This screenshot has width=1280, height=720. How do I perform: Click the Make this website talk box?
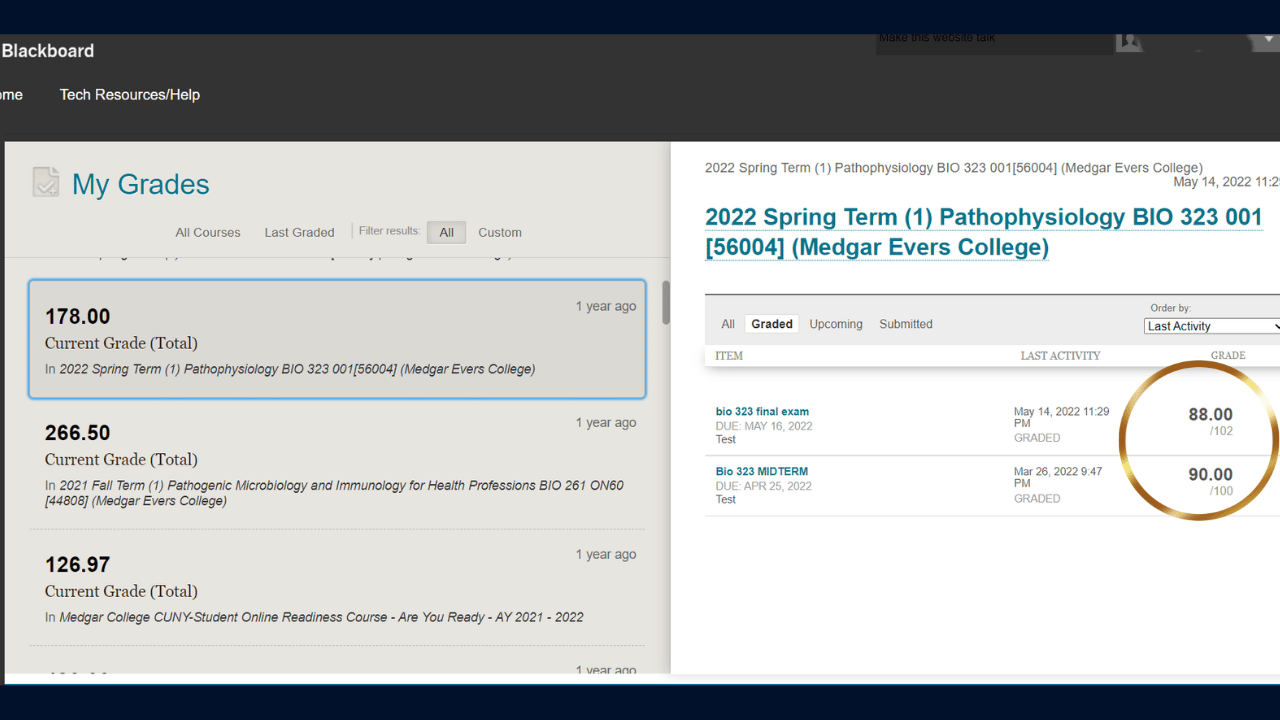(994, 42)
